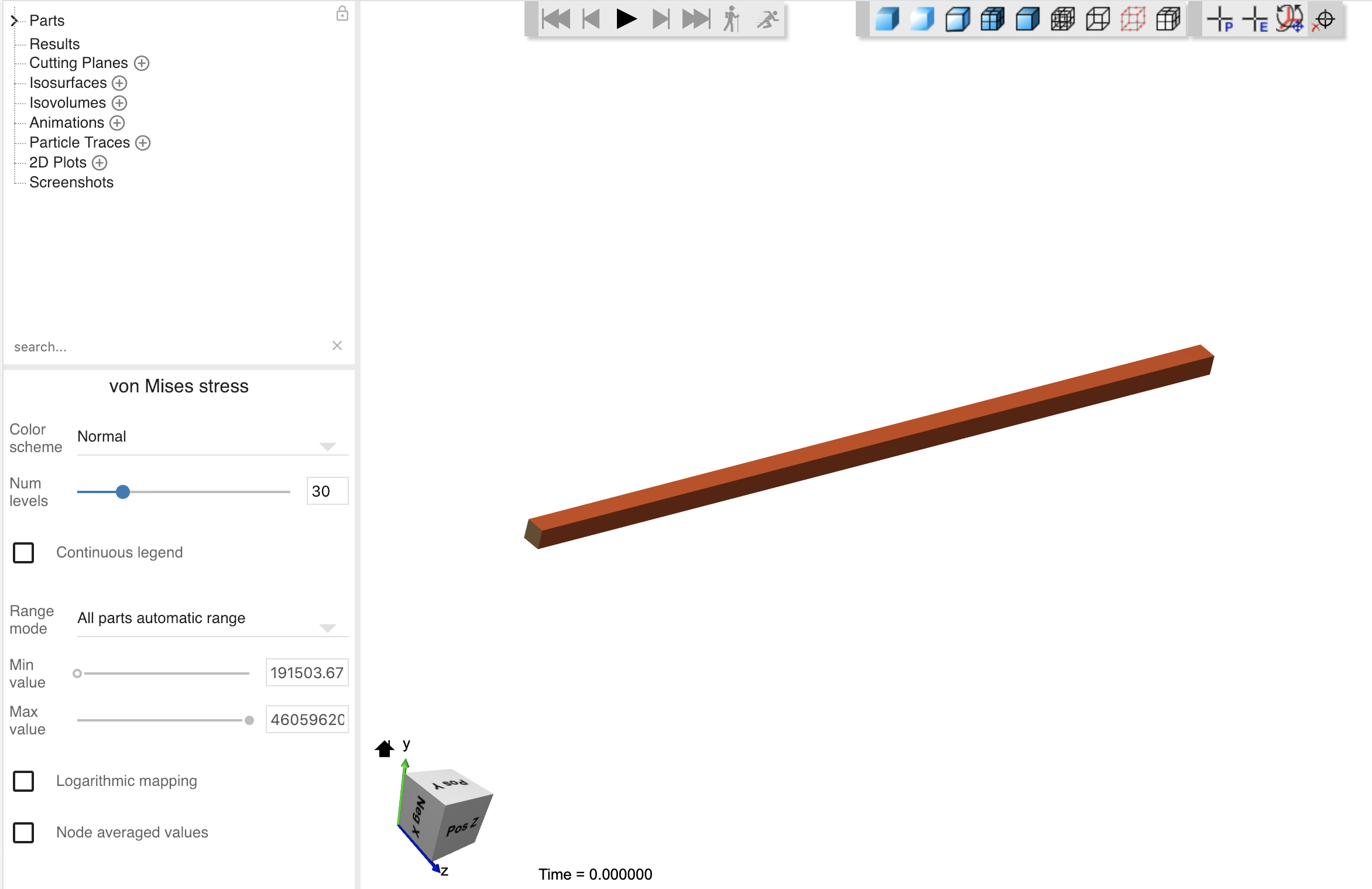
Task: Toggle Node averaged values checkbox
Action: pos(23,832)
